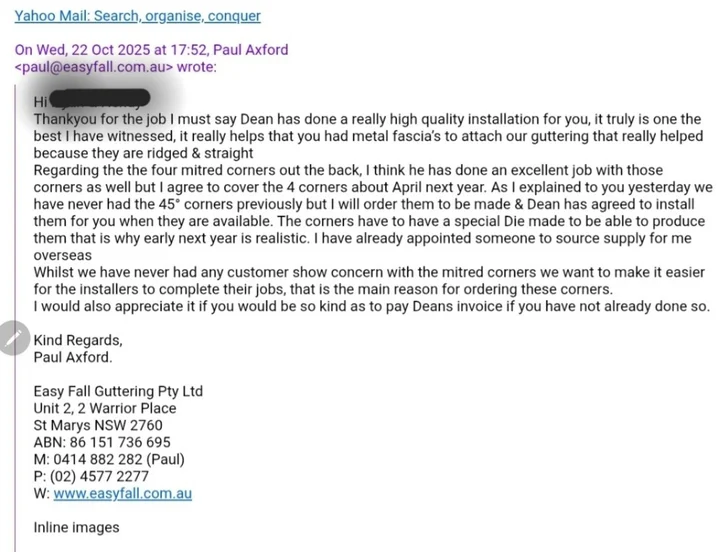Click the blacked-out recipient name after Hi

click(99, 99)
